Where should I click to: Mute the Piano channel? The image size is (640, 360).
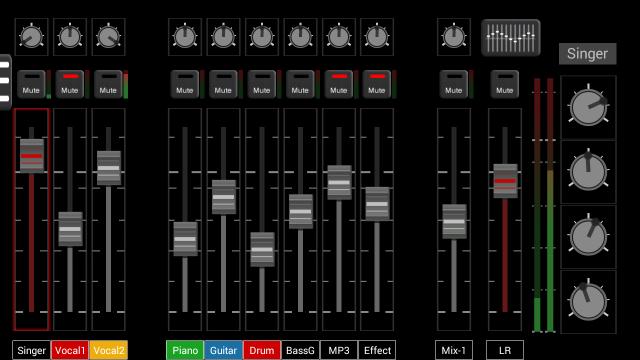(184, 84)
